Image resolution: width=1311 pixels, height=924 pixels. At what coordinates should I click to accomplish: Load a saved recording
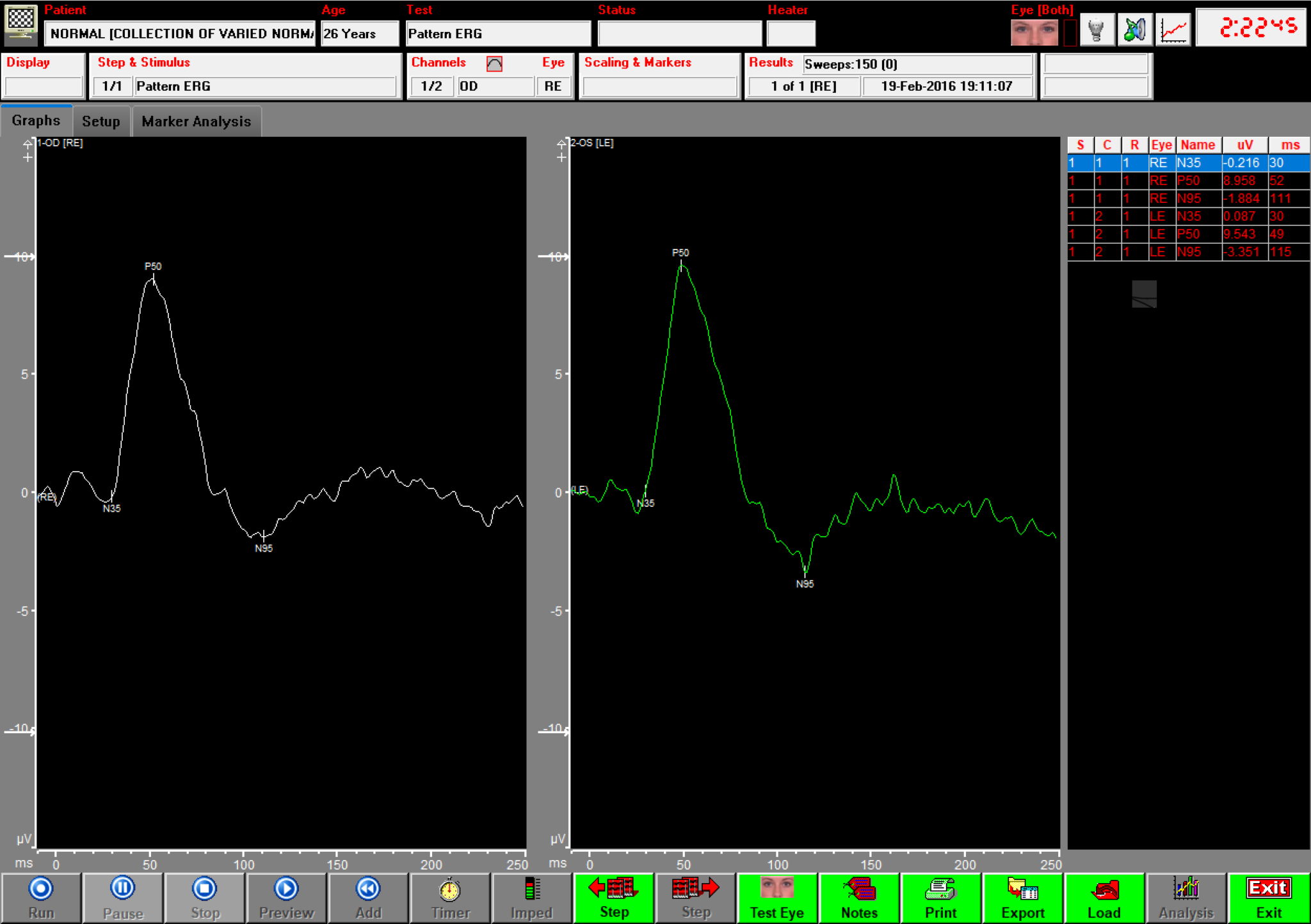point(1104,898)
